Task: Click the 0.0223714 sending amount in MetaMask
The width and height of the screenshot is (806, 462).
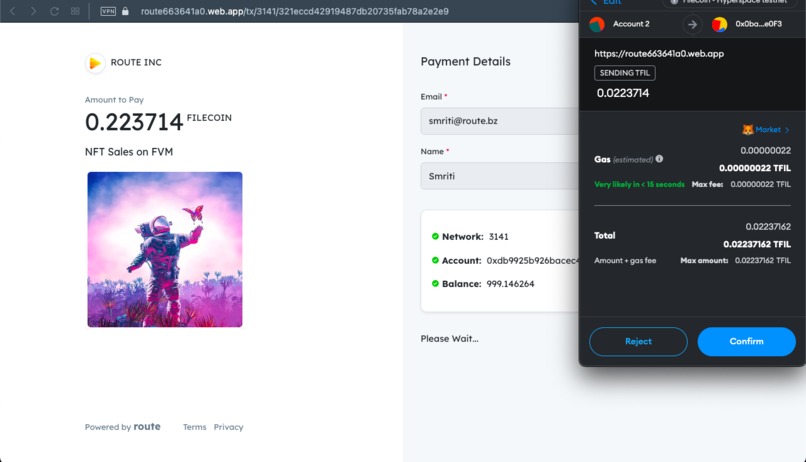Action: 622,93
